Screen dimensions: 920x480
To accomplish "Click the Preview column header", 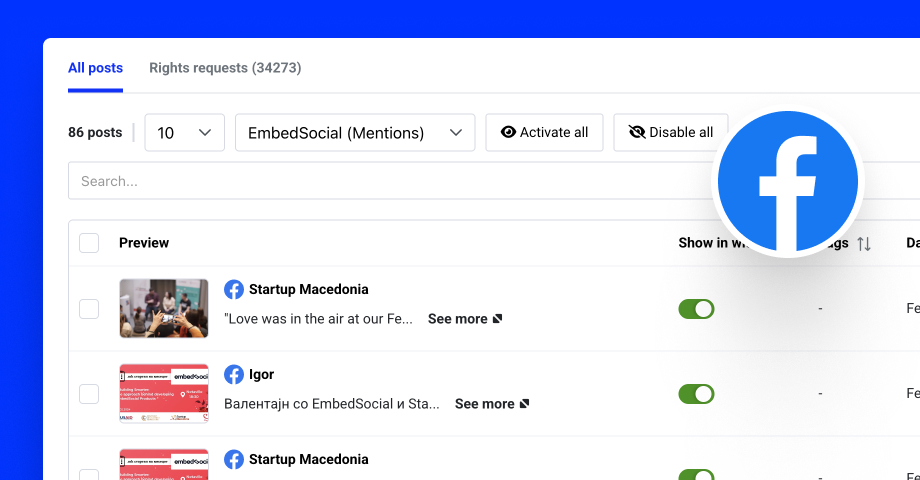I will click(x=144, y=243).
